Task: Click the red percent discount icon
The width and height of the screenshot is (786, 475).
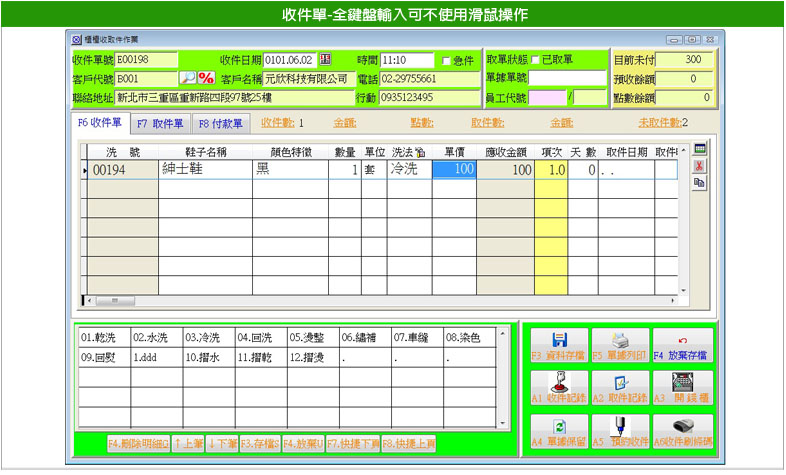Action: click(x=207, y=78)
